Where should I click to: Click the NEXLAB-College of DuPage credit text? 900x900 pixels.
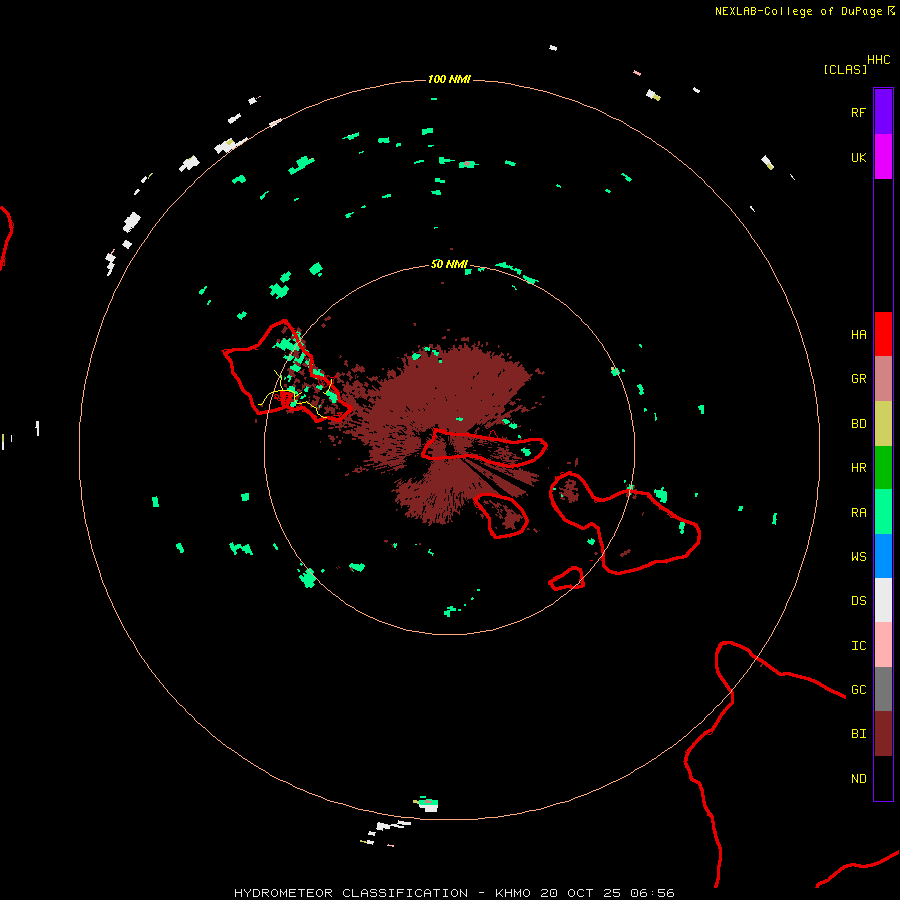(x=798, y=11)
